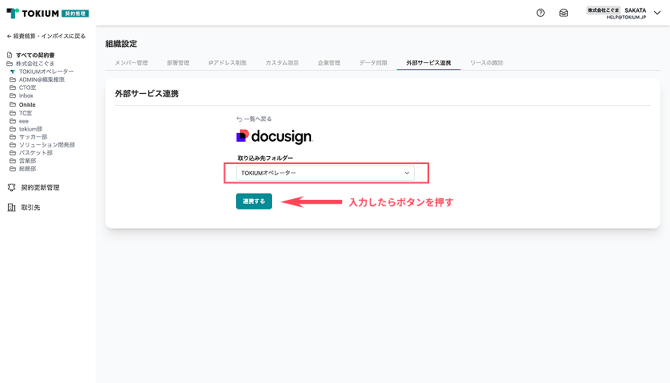This screenshot has height=383, width=670.
Task: Switch to the last リース tab
Action: pos(486,63)
